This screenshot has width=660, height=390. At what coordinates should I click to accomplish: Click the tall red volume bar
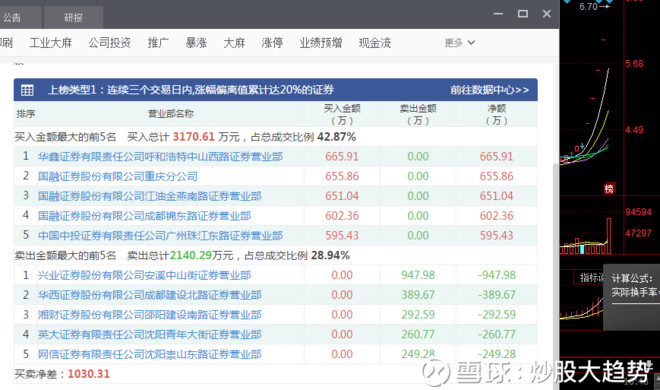(x=609, y=236)
